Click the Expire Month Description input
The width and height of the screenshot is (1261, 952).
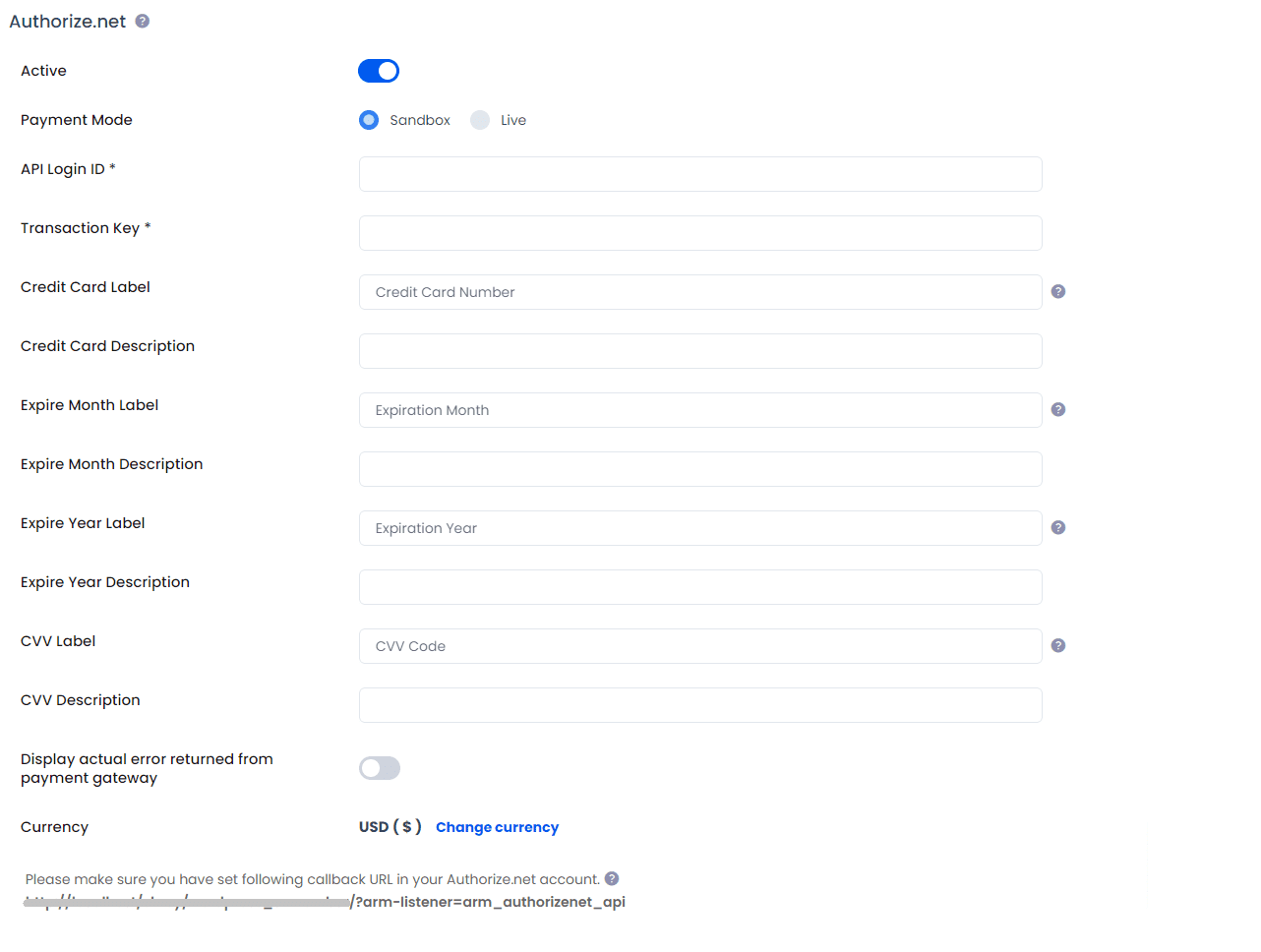pos(700,469)
